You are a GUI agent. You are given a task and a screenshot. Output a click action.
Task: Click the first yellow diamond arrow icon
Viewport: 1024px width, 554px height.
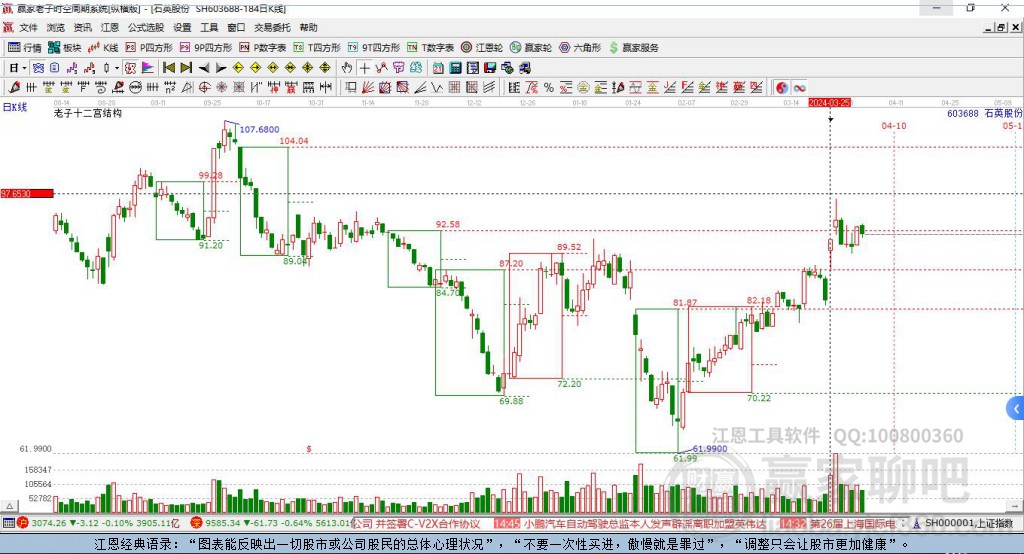click(x=238, y=68)
